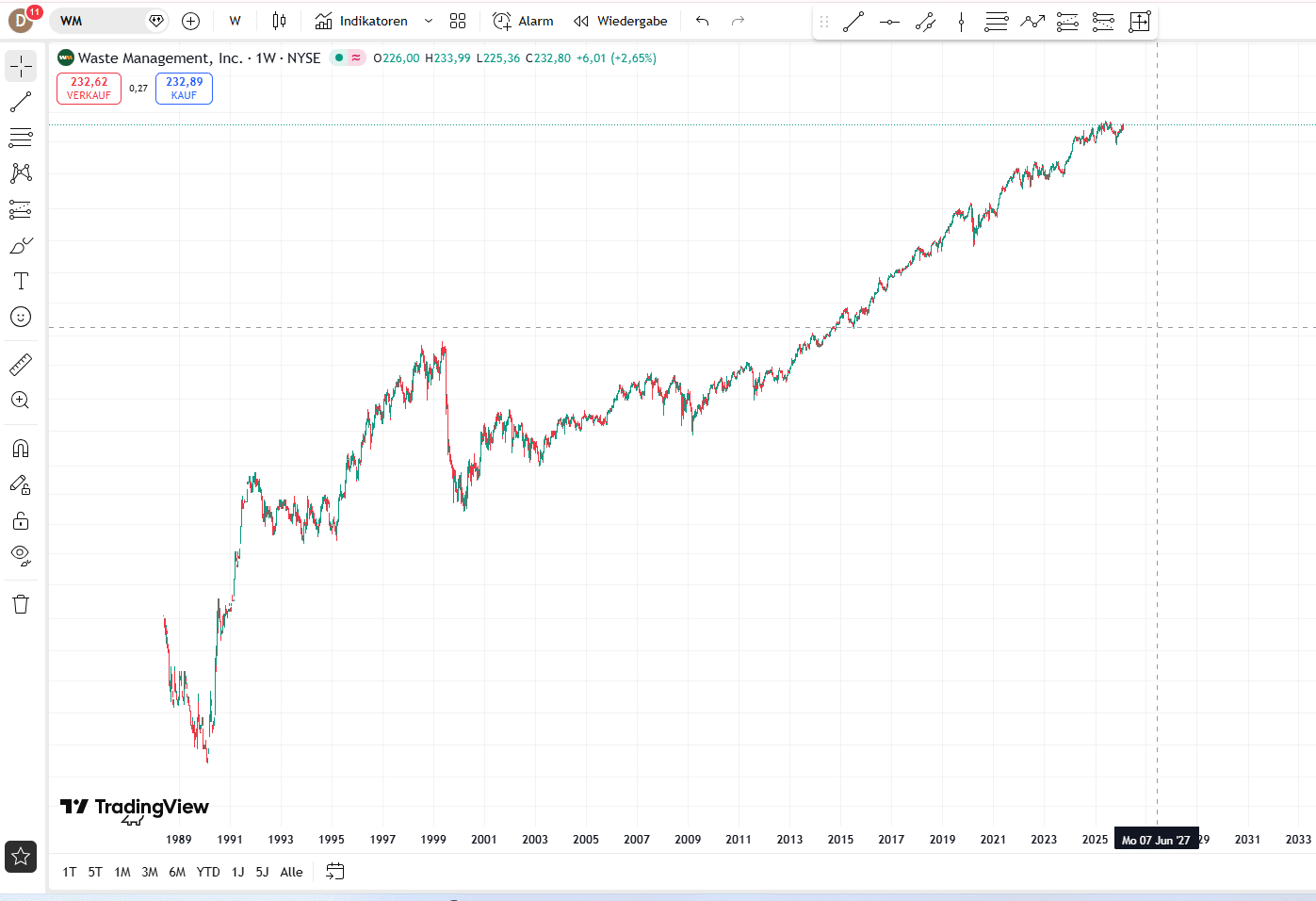The image size is (1316, 901).
Task: Select the brush drawing tool
Action: [x=21, y=246]
